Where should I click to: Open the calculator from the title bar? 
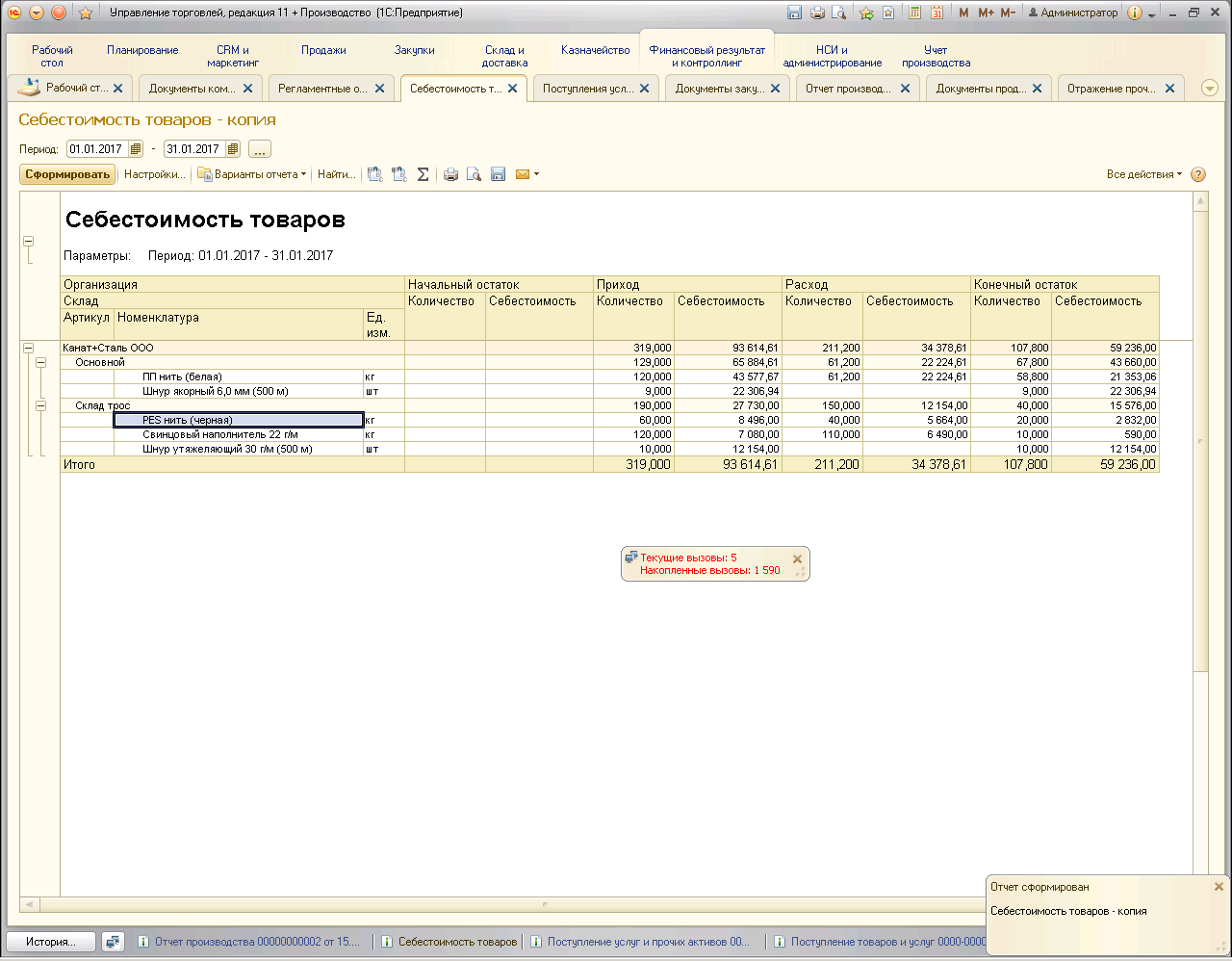point(913,13)
